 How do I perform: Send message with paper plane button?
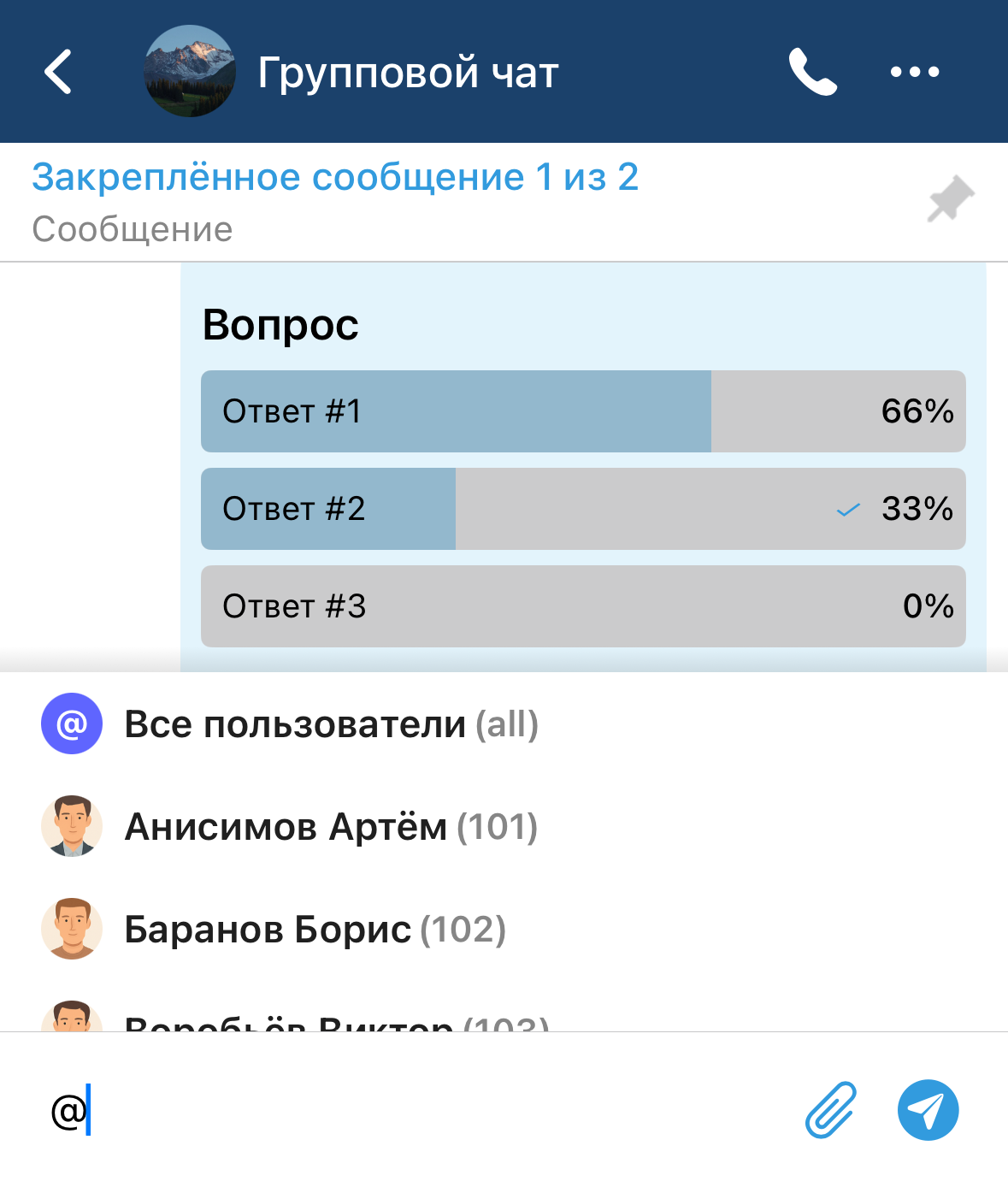click(928, 1110)
